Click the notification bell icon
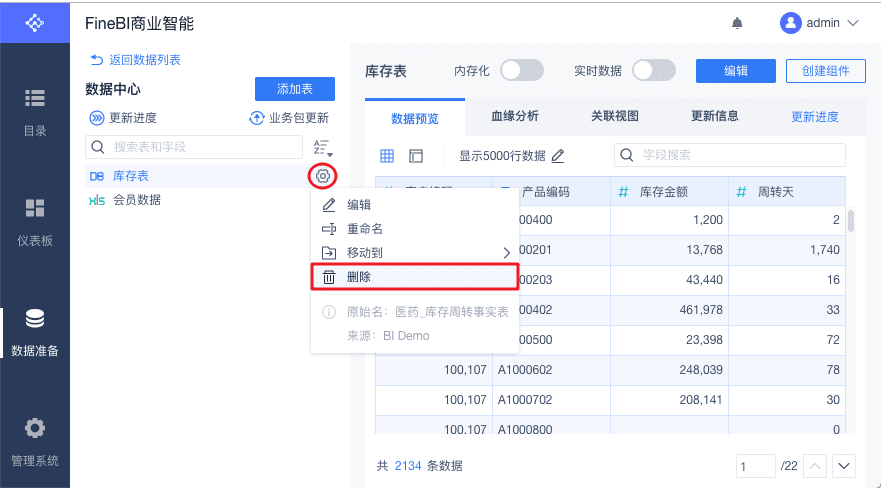Screen dimensions: 881x488 [738, 22]
